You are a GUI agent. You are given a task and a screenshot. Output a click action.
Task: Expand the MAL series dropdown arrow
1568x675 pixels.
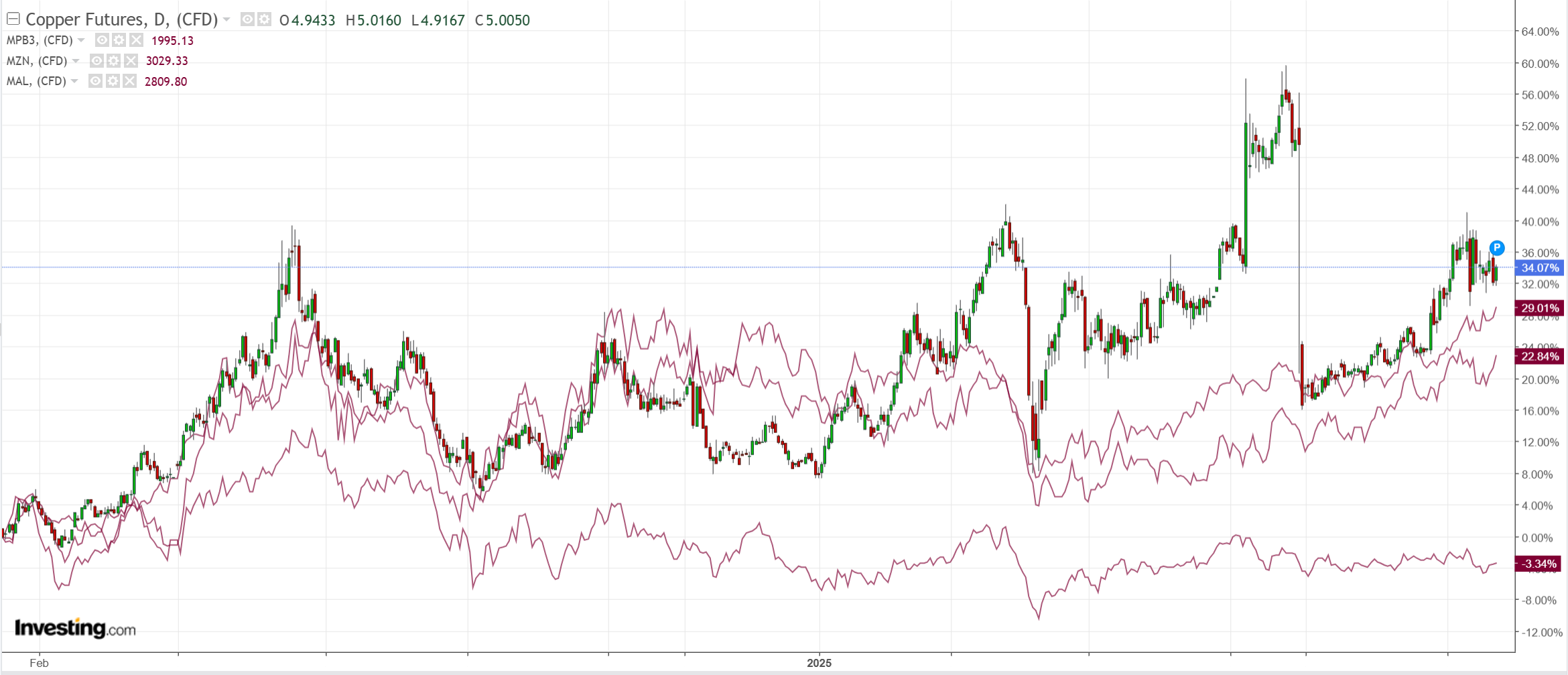click(x=74, y=81)
